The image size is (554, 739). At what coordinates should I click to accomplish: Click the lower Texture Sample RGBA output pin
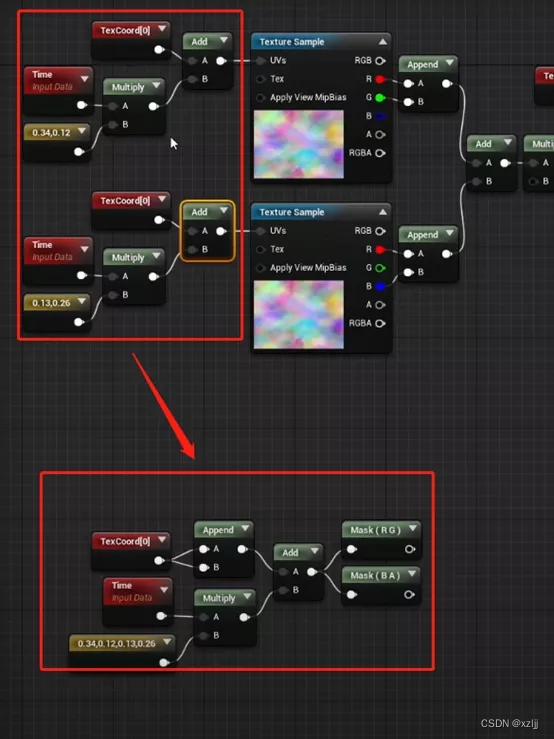click(x=380, y=323)
